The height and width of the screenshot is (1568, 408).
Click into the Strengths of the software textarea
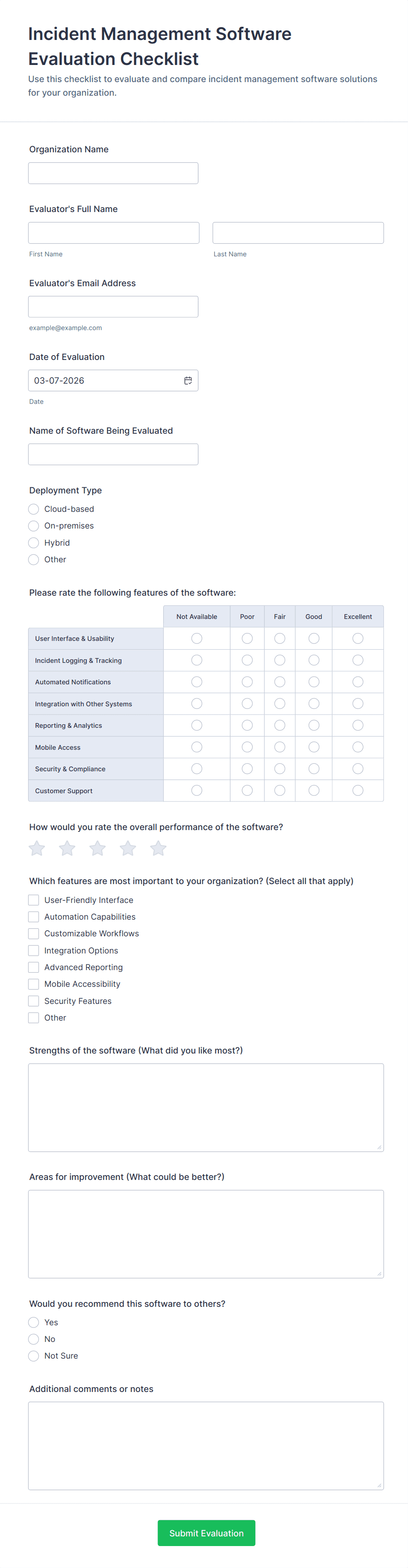pos(205,1107)
